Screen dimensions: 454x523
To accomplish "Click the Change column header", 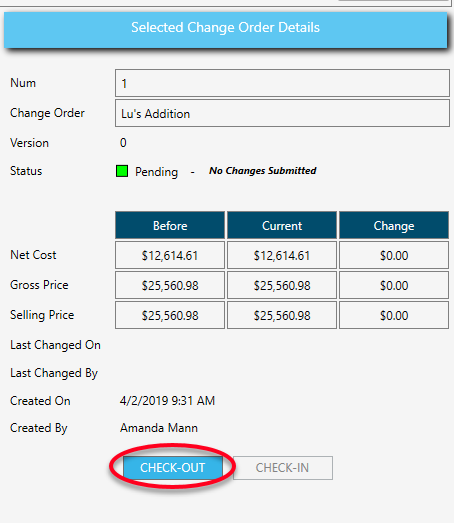I will (394, 225).
